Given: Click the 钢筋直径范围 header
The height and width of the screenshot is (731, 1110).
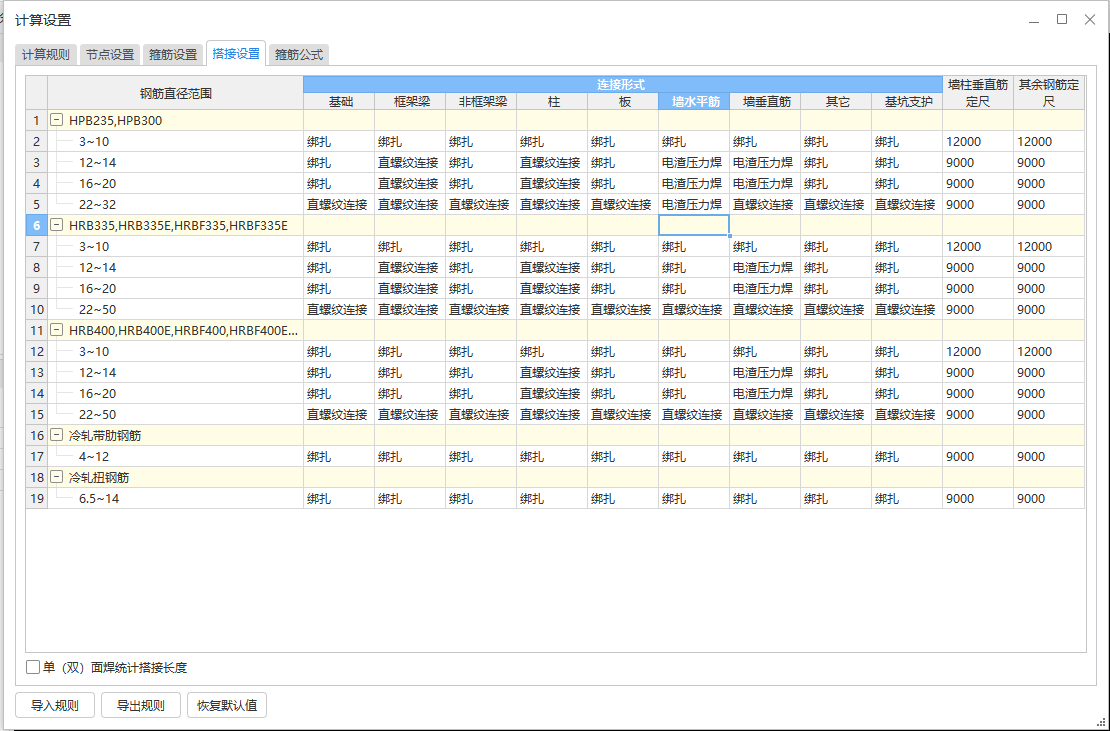Looking at the screenshot, I should (x=176, y=93).
